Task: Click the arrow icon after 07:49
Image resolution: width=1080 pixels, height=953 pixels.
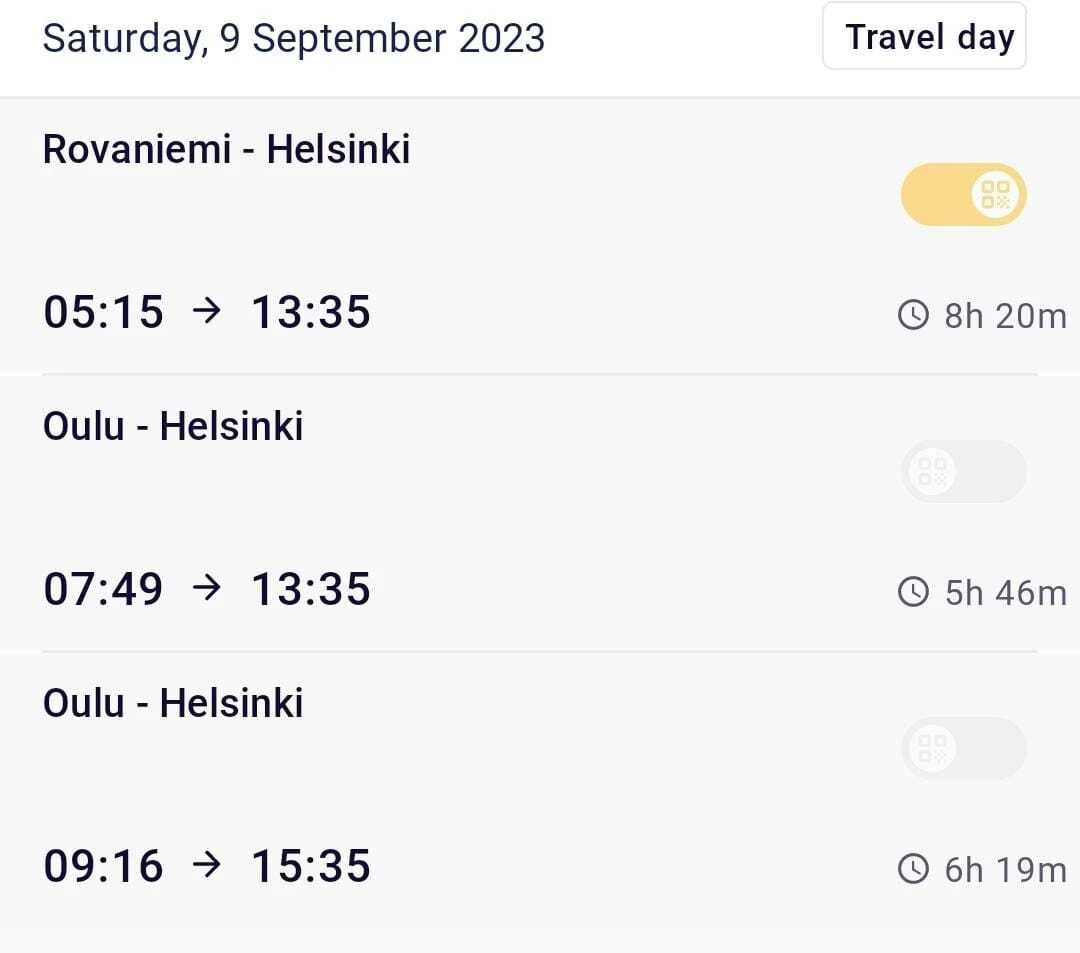Action: (206, 589)
